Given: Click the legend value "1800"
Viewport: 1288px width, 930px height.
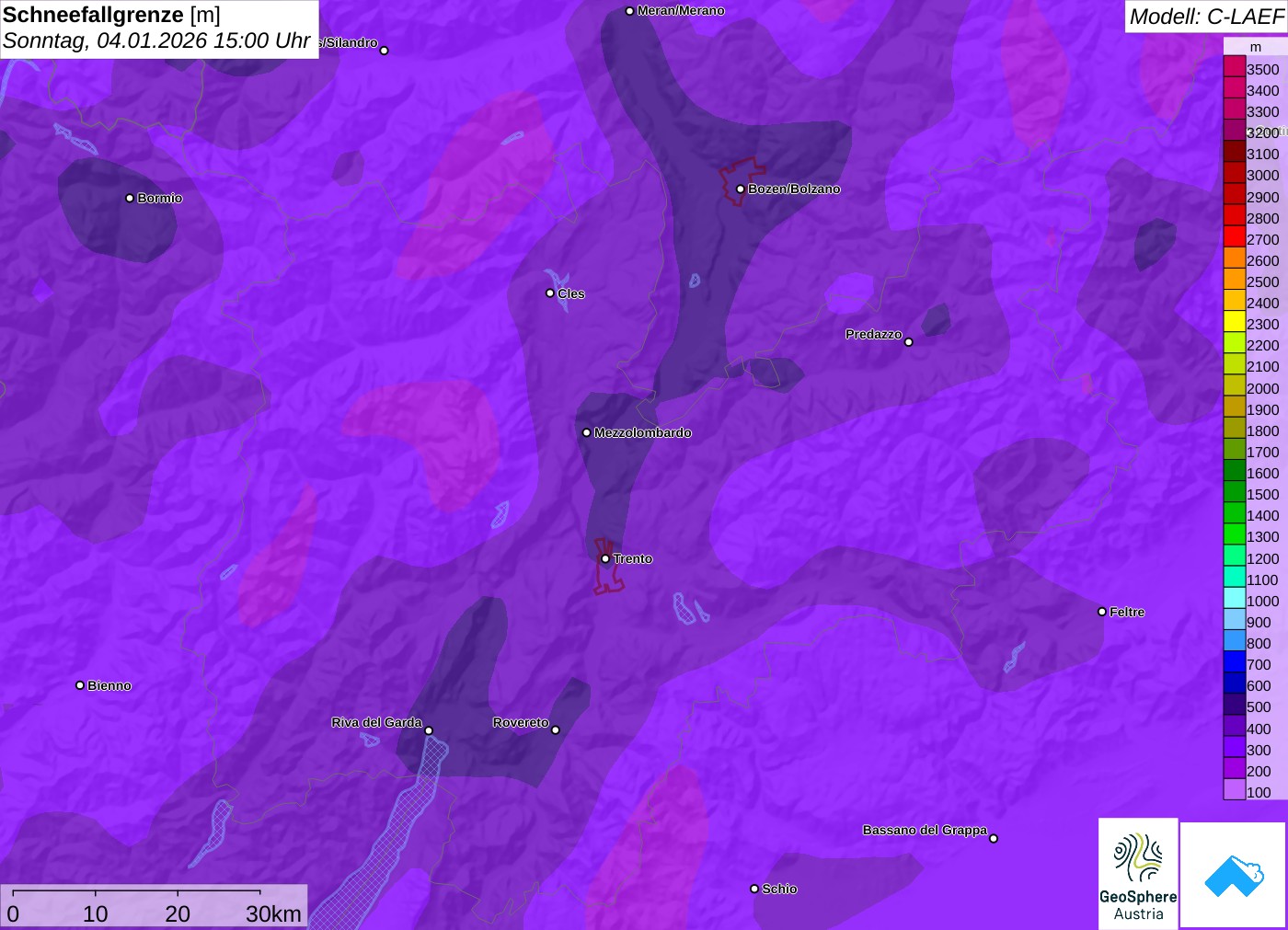Looking at the screenshot, I should [x=1262, y=431].
